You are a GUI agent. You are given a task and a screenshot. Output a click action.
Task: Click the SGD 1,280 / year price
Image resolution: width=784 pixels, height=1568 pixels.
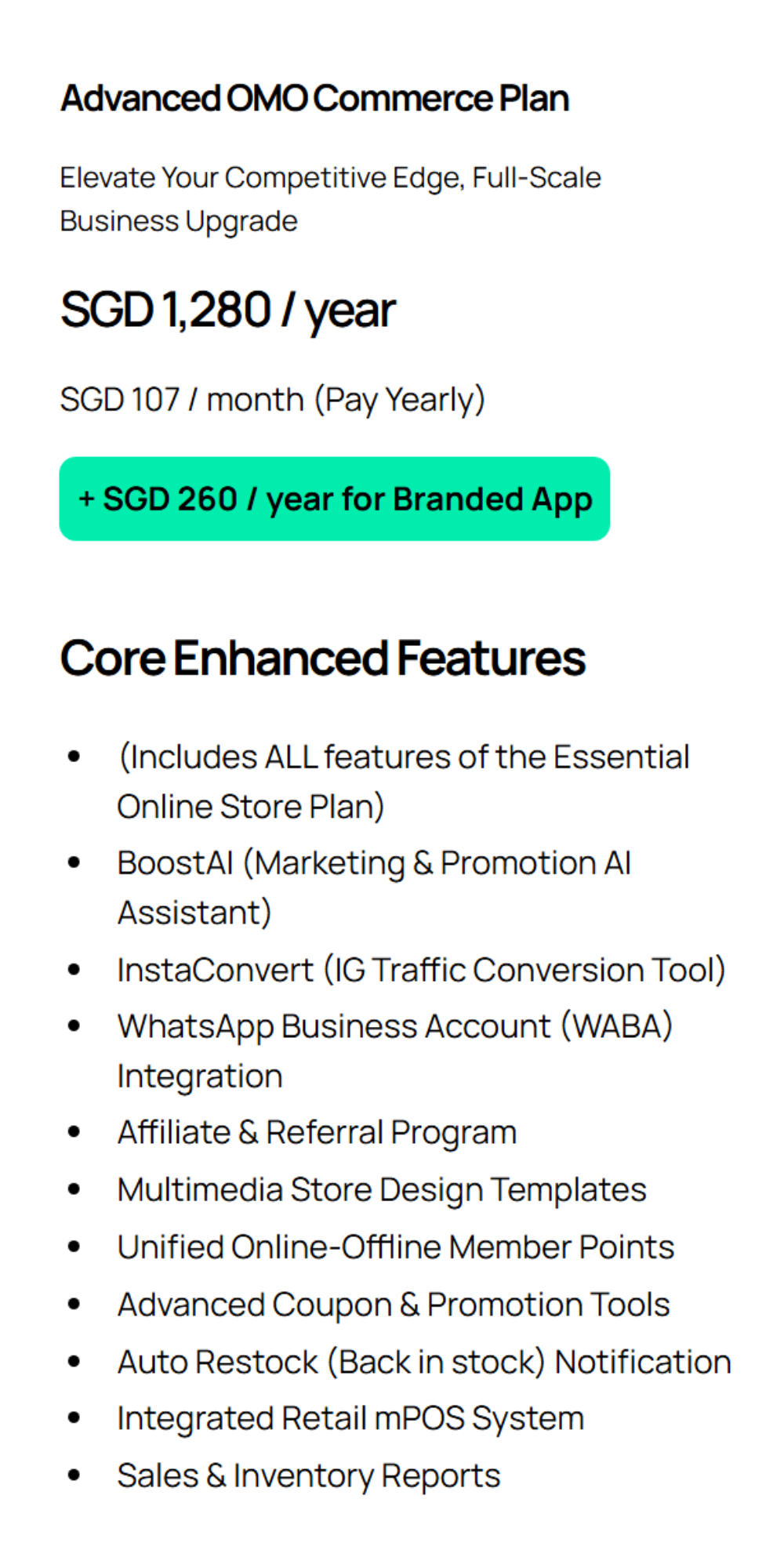[228, 310]
